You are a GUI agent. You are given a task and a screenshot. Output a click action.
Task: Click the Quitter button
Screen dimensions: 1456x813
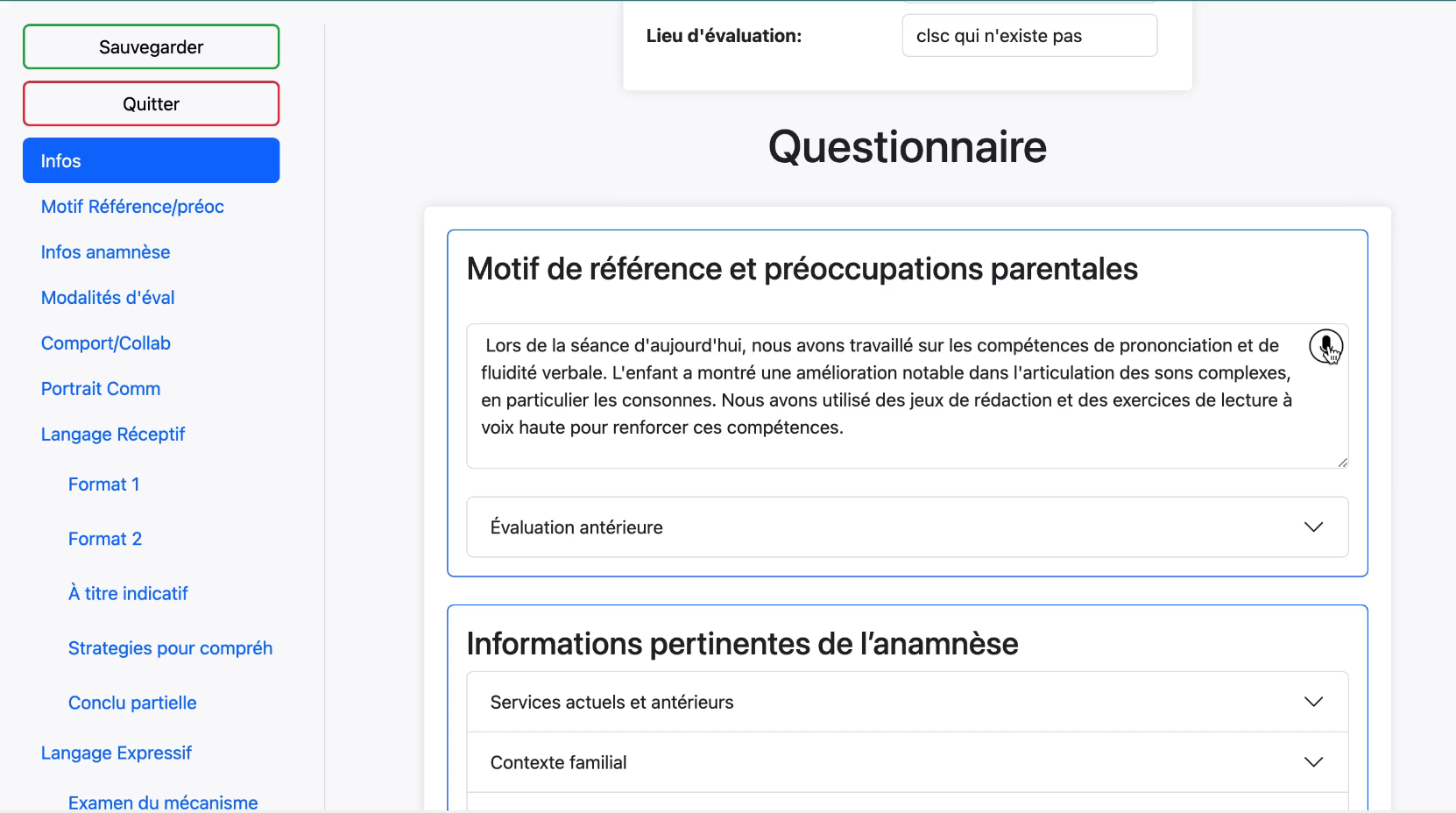tap(151, 104)
